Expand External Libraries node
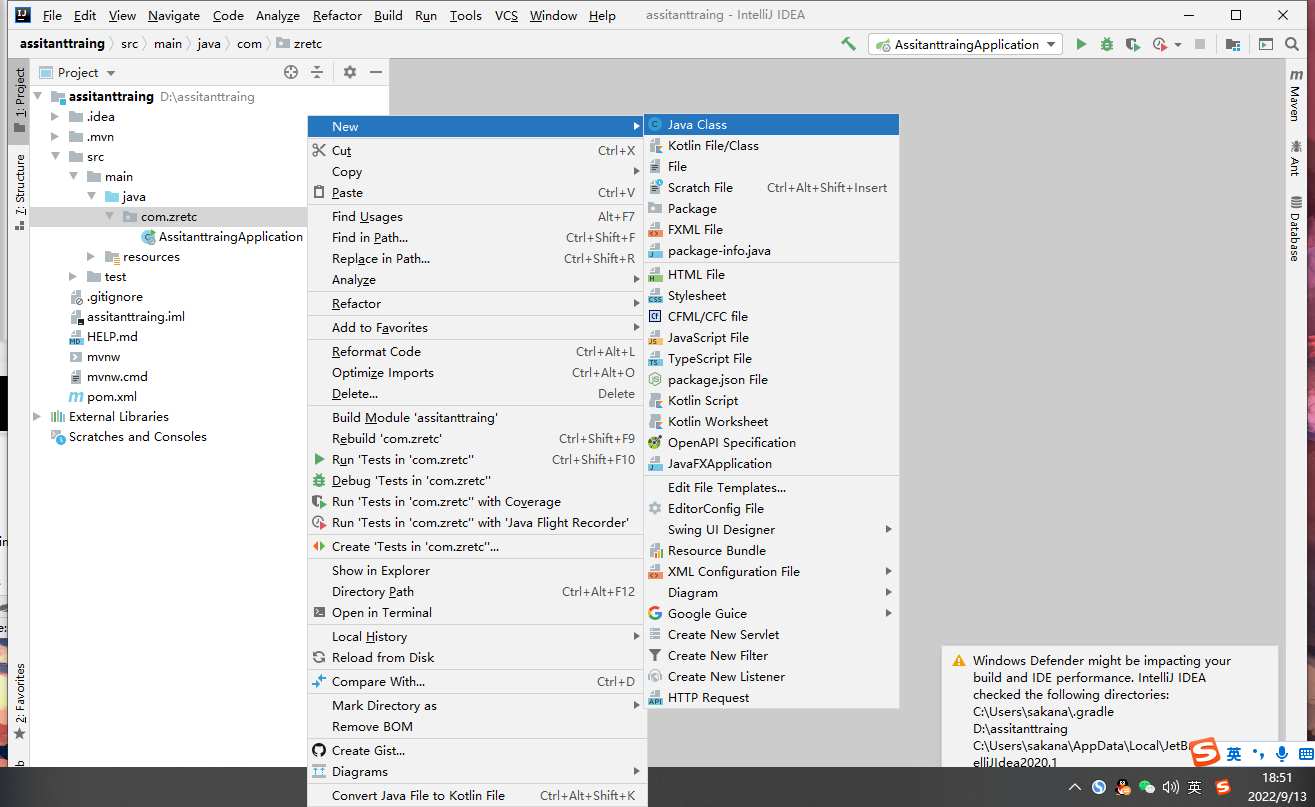This screenshot has width=1315, height=807. [39, 417]
